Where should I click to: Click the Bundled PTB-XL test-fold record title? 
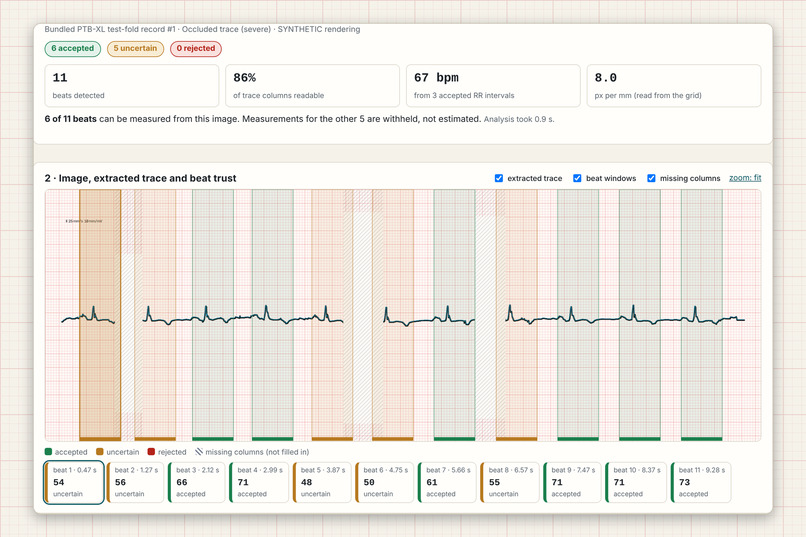[202, 29]
